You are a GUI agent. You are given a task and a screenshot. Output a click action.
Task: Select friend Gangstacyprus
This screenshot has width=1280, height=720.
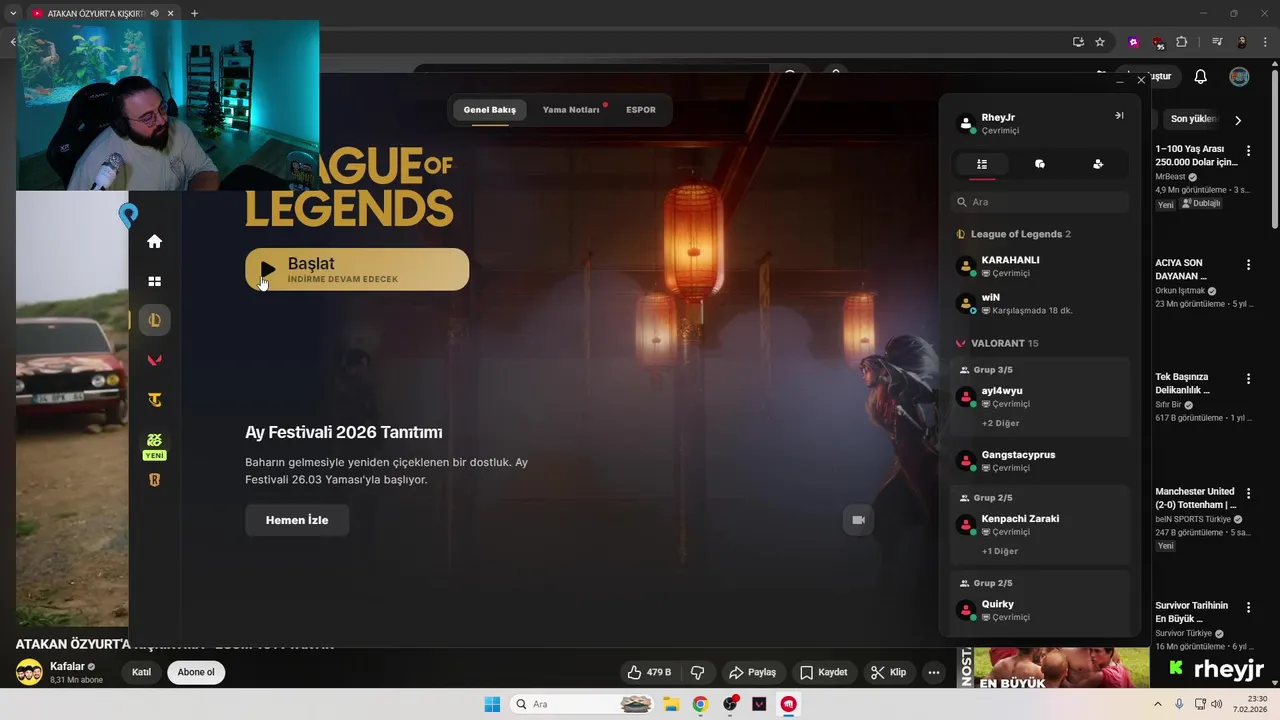coord(1040,461)
